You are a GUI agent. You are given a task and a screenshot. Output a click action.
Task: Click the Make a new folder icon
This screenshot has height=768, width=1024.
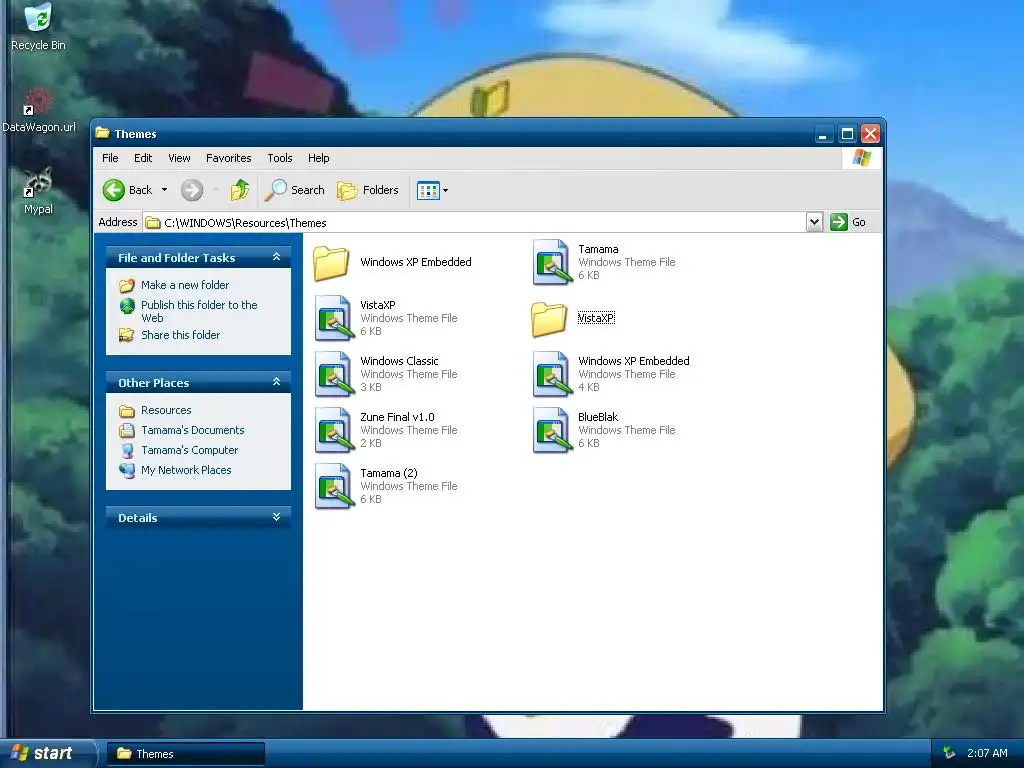[127, 285]
